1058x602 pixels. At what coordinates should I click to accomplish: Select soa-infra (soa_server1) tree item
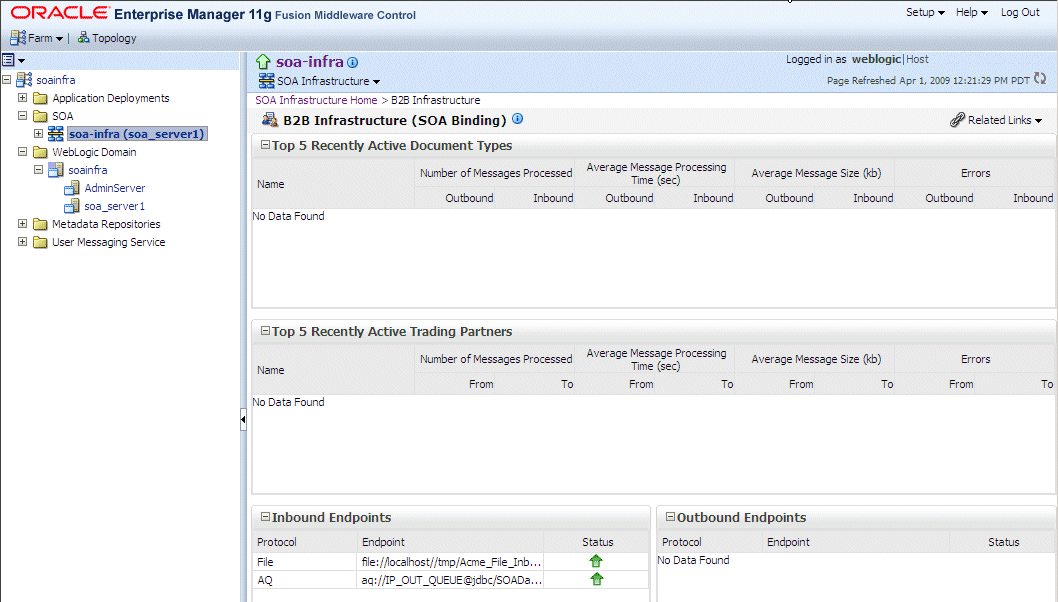[x=136, y=134]
